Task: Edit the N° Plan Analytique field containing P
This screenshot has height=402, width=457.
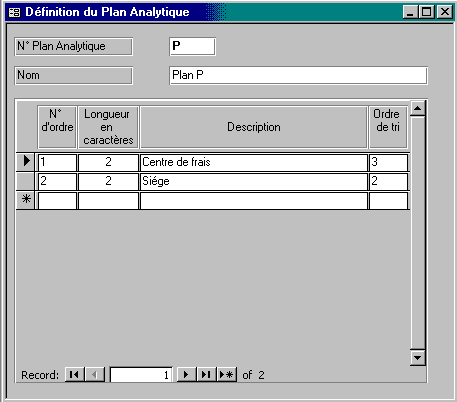Action: pyautogui.click(x=192, y=46)
